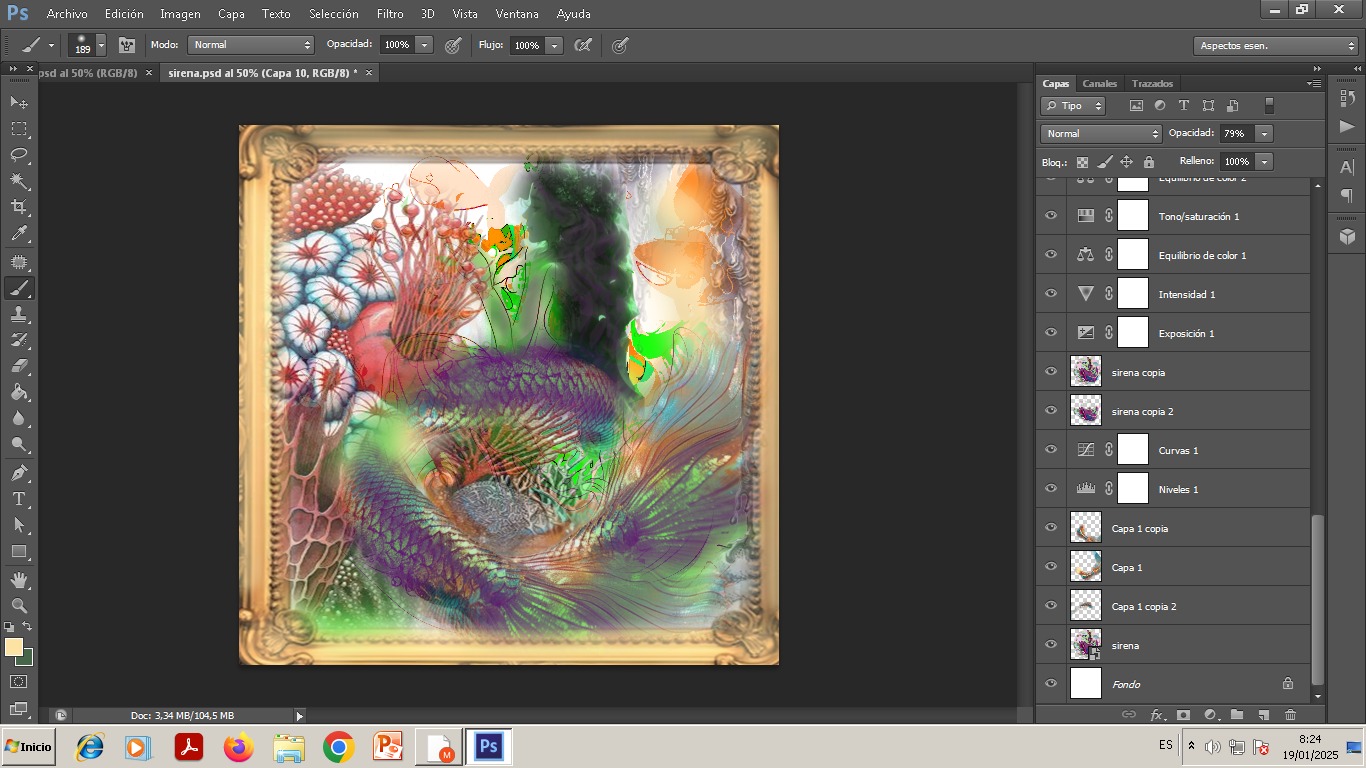Select the sirena copia 2 layer thumbnail
This screenshot has height=768, width=1366.
point(1086,411)
